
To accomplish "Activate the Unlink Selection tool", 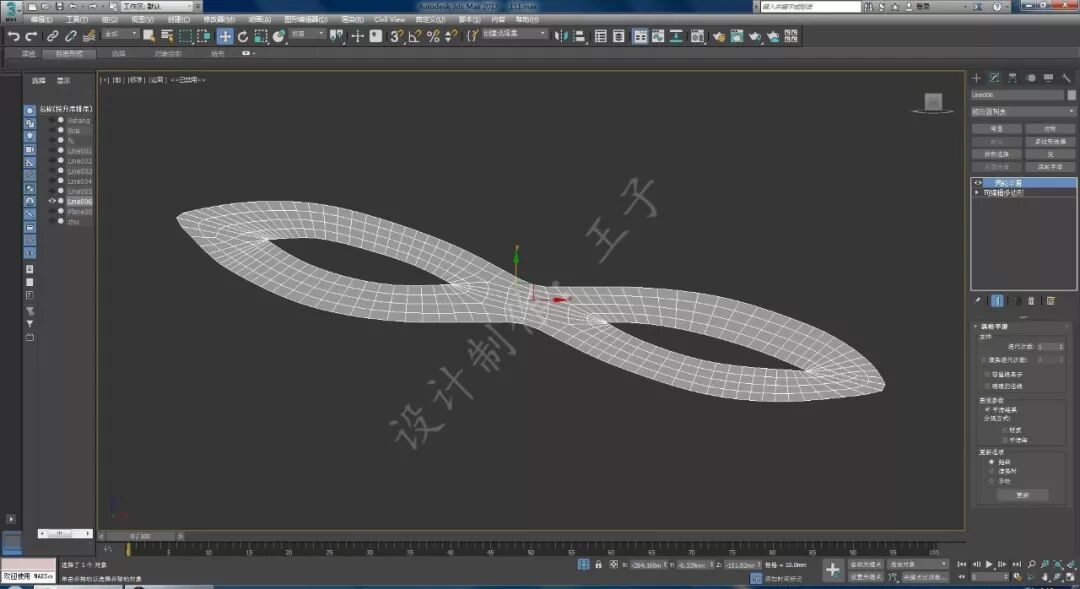I will [x=70, y=36].
